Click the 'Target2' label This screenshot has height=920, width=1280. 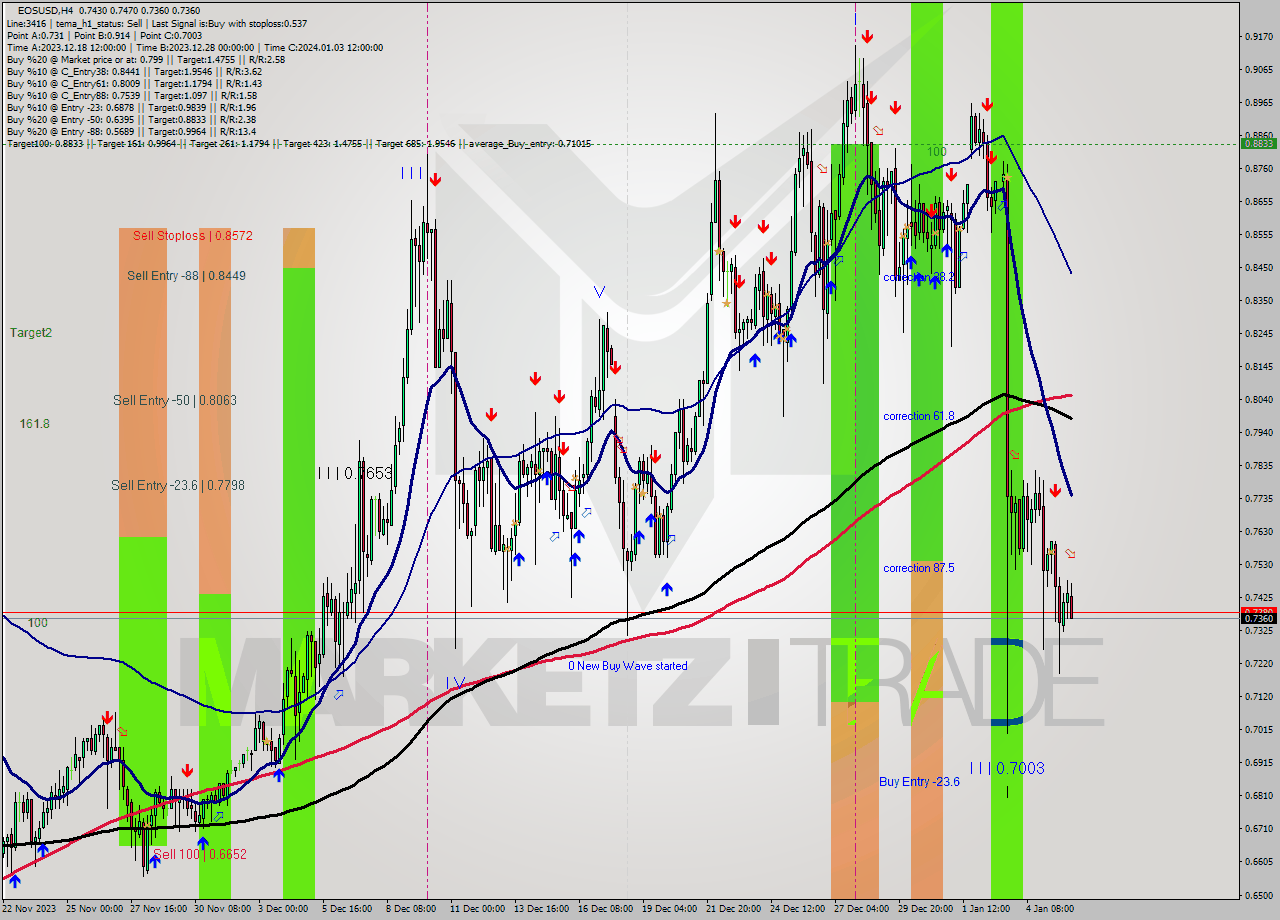click(31, 333)
